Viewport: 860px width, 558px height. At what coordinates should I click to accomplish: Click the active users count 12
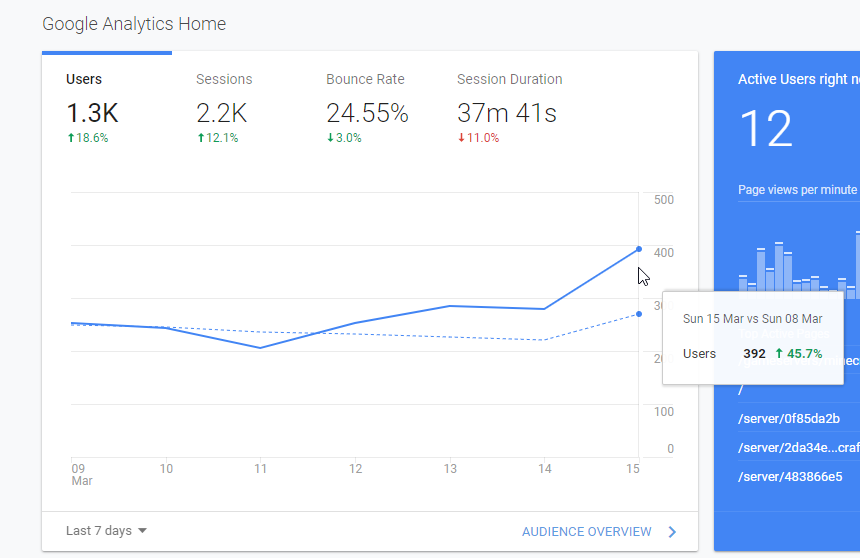[765, 130]
